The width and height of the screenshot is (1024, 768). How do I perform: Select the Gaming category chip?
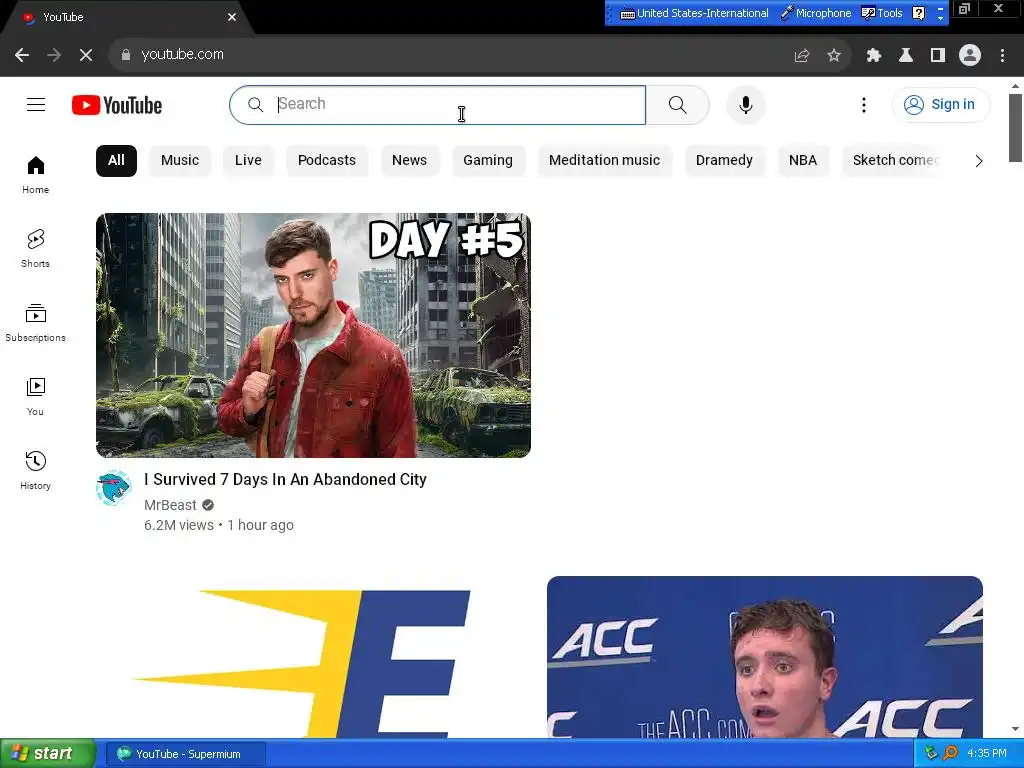[488, 161]
